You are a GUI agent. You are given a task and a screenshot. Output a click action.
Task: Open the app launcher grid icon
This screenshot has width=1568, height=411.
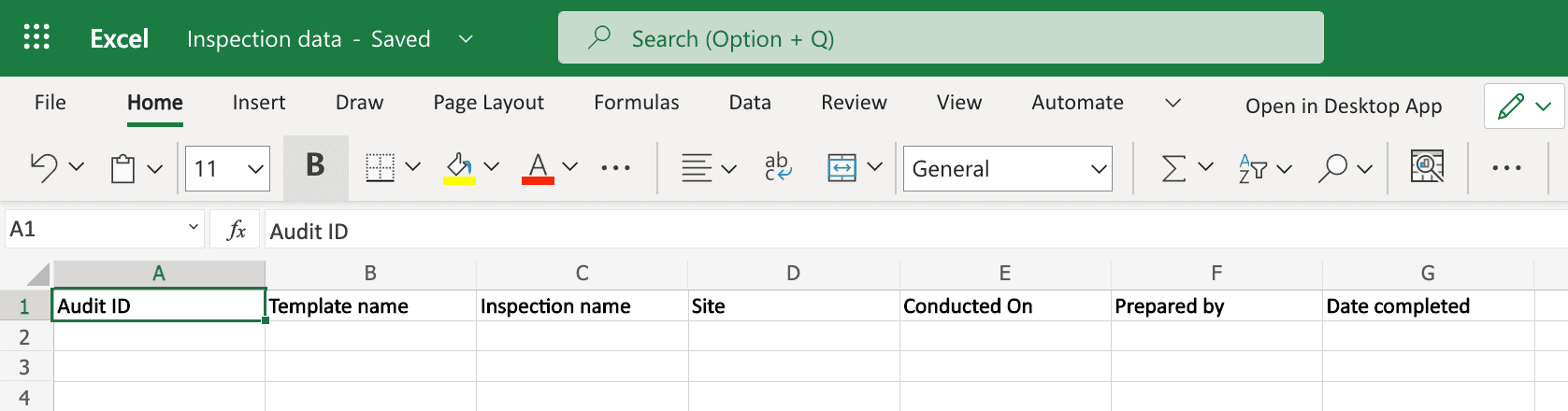pos(36,37)
